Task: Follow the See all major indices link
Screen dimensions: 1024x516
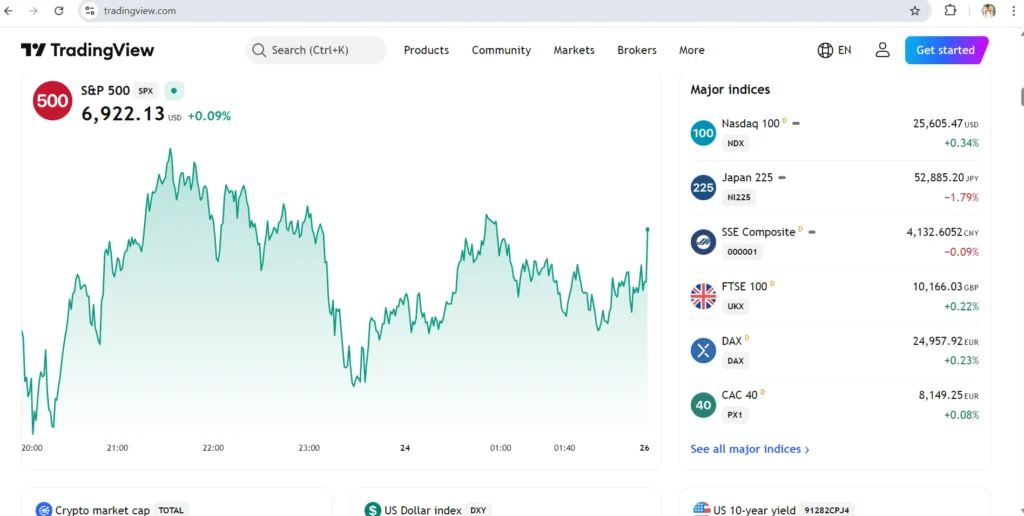Action: tap(750, 449)
